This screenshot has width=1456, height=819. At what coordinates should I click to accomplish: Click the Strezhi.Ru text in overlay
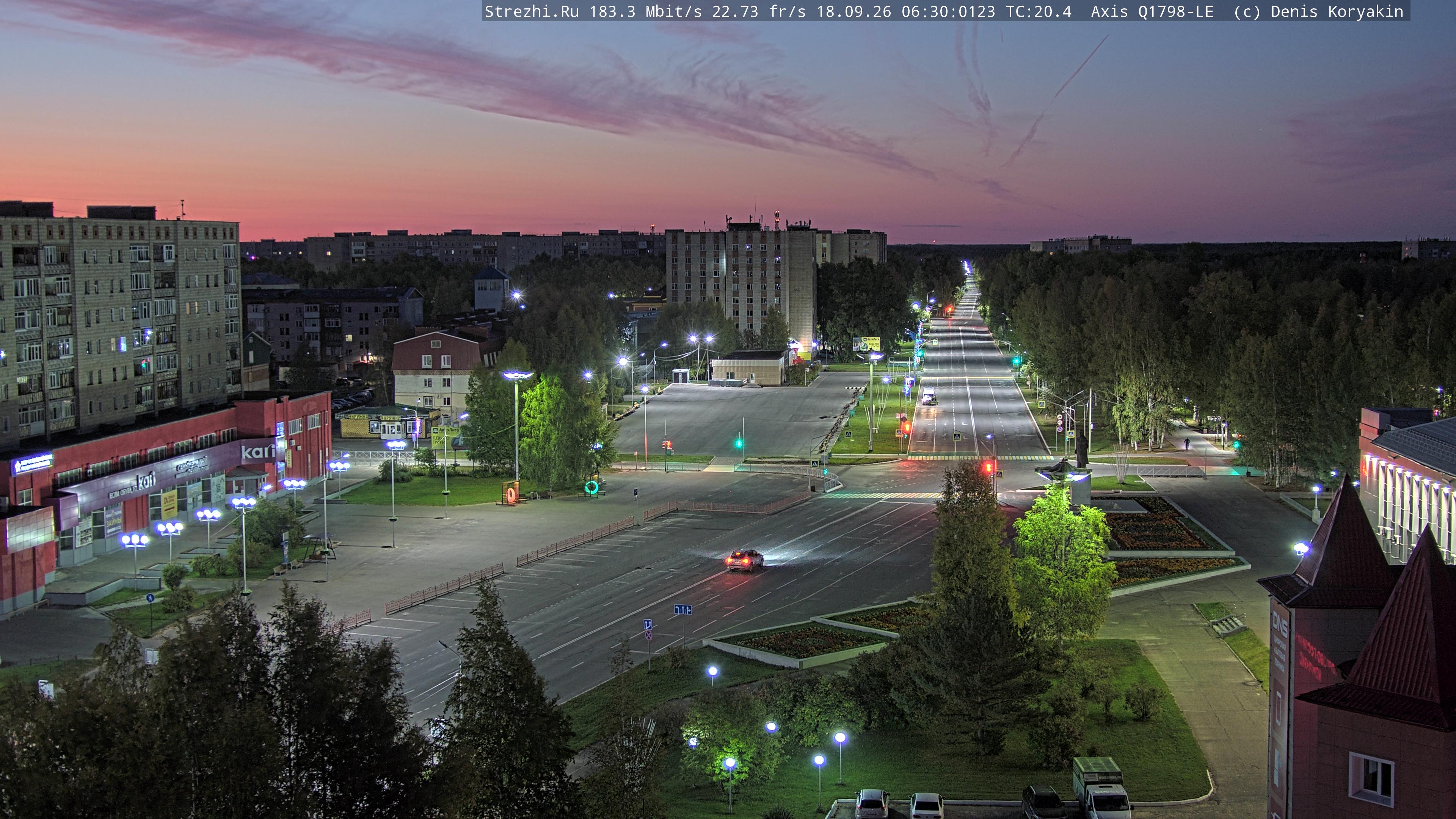click(x=532, y=11)
